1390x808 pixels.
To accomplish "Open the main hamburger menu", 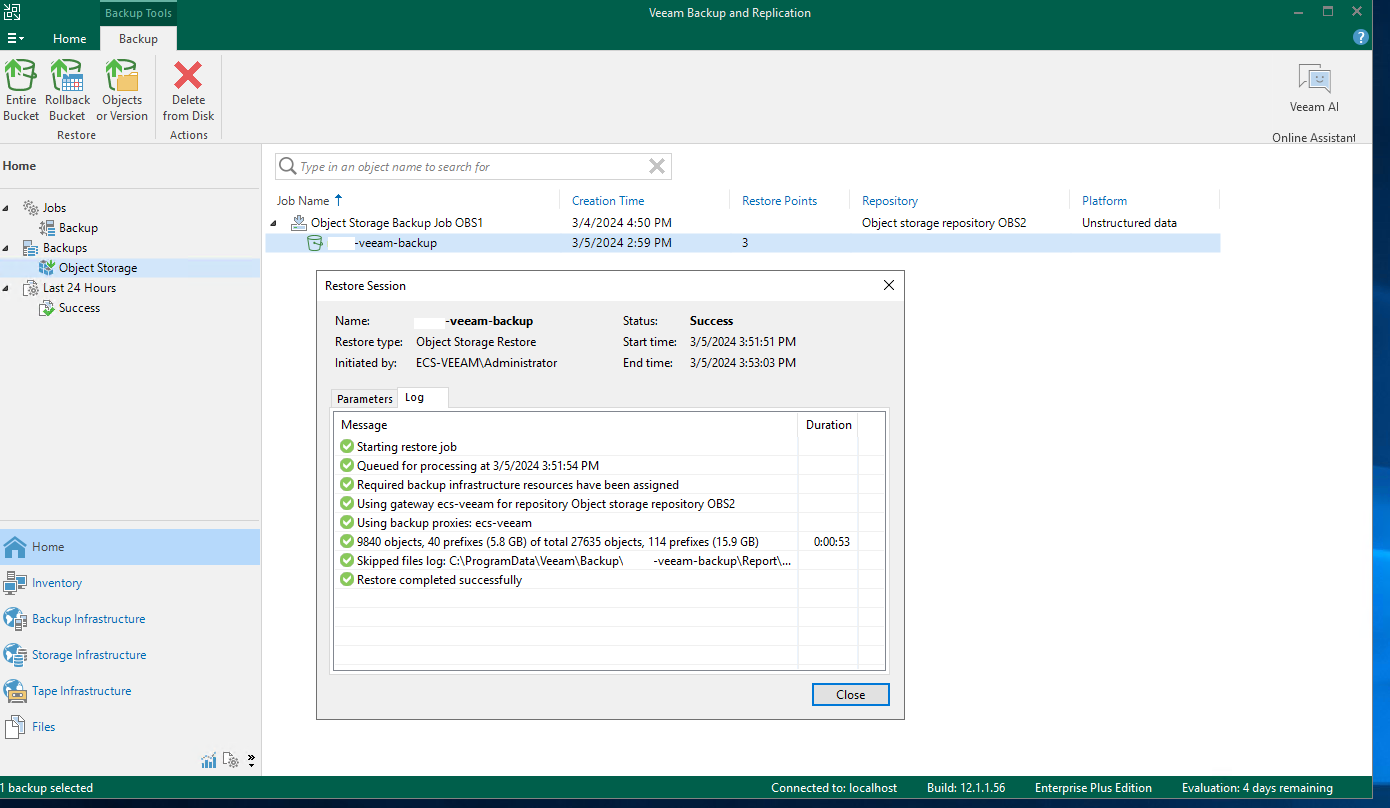I will (x=16, y=38).
